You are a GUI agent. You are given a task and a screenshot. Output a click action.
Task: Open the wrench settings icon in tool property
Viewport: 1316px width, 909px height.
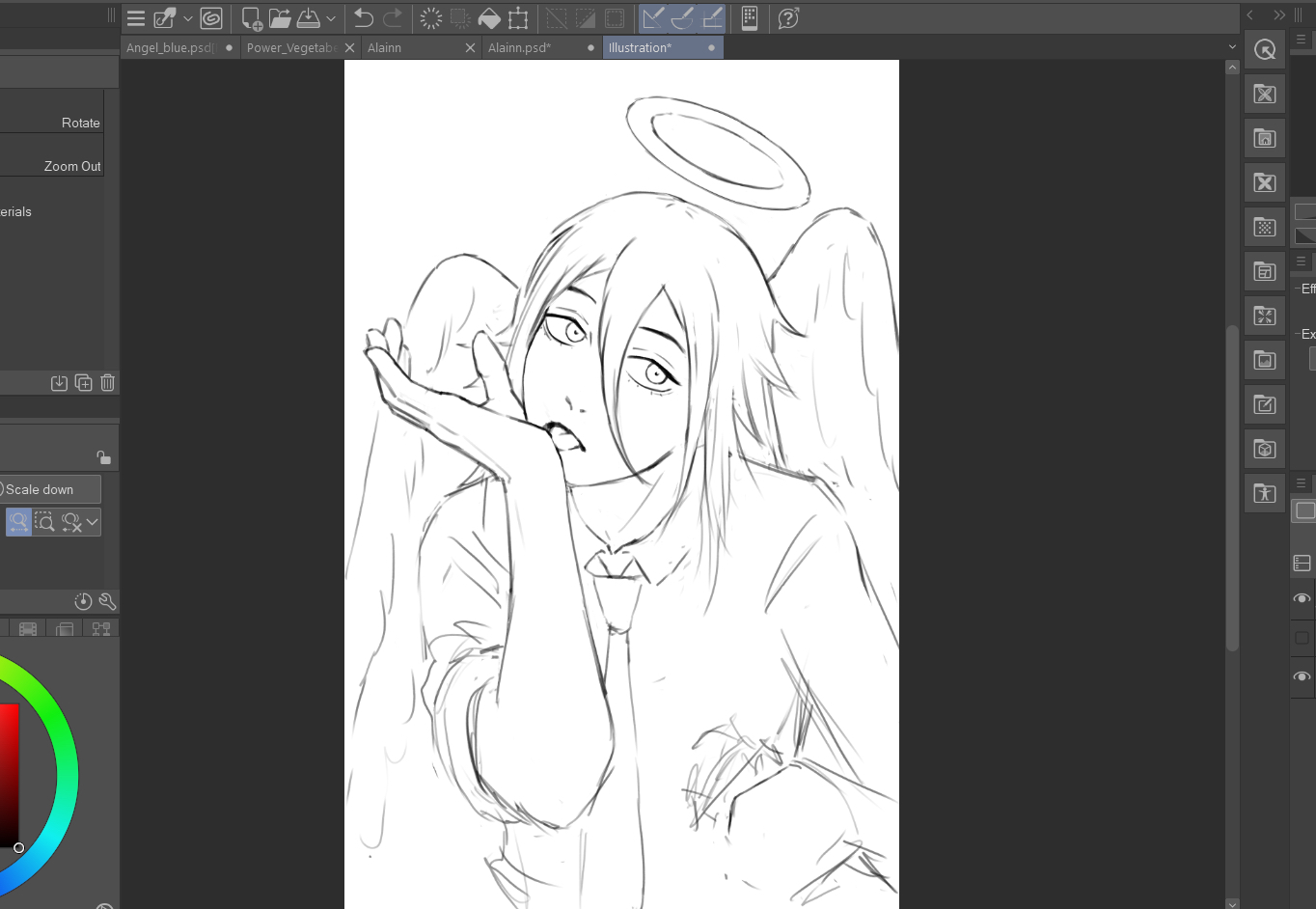pyautogui.click(x=107, y=601)
